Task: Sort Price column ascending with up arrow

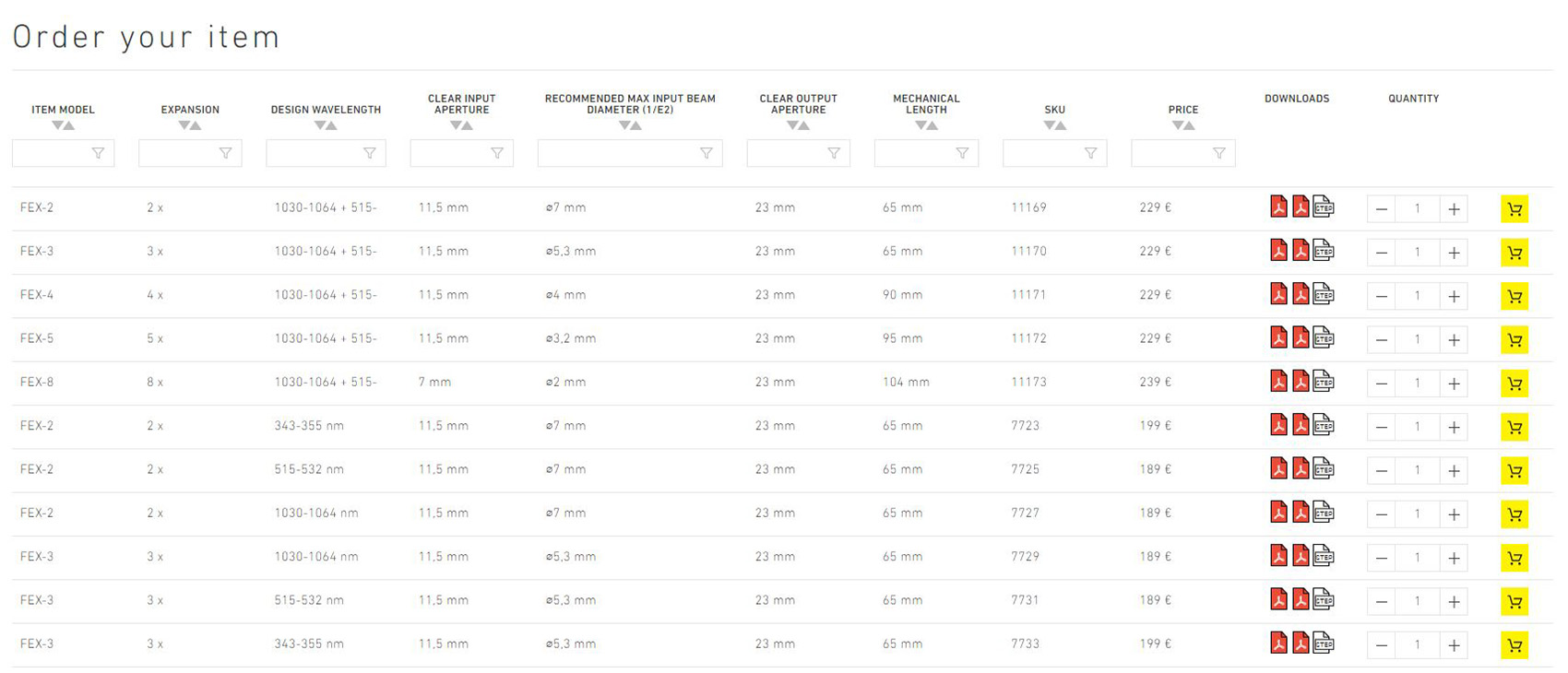Action: (x=1190, y=125)
